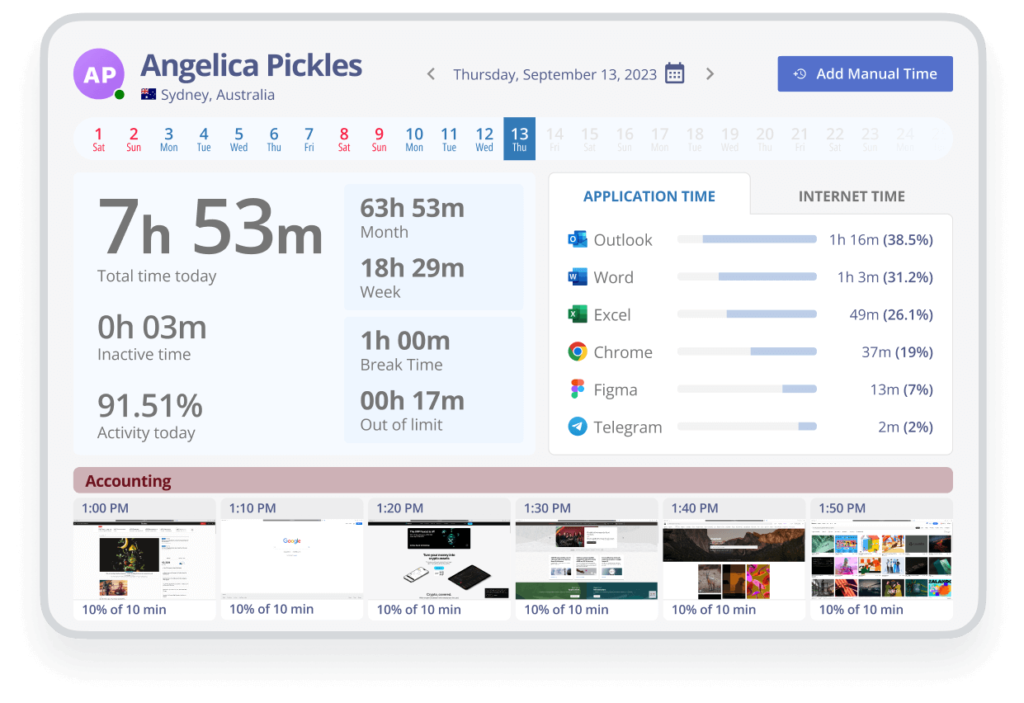Go to next day with right chevron
Image resolution: width=1024 pixels, height=703 pixels.
[710, 74]
